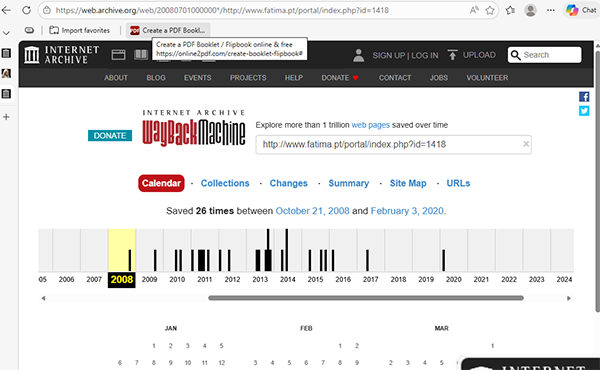
Task: Click the user avatar icon beside Sign Up
Action: pyautogui.click(x=359, y=55)
